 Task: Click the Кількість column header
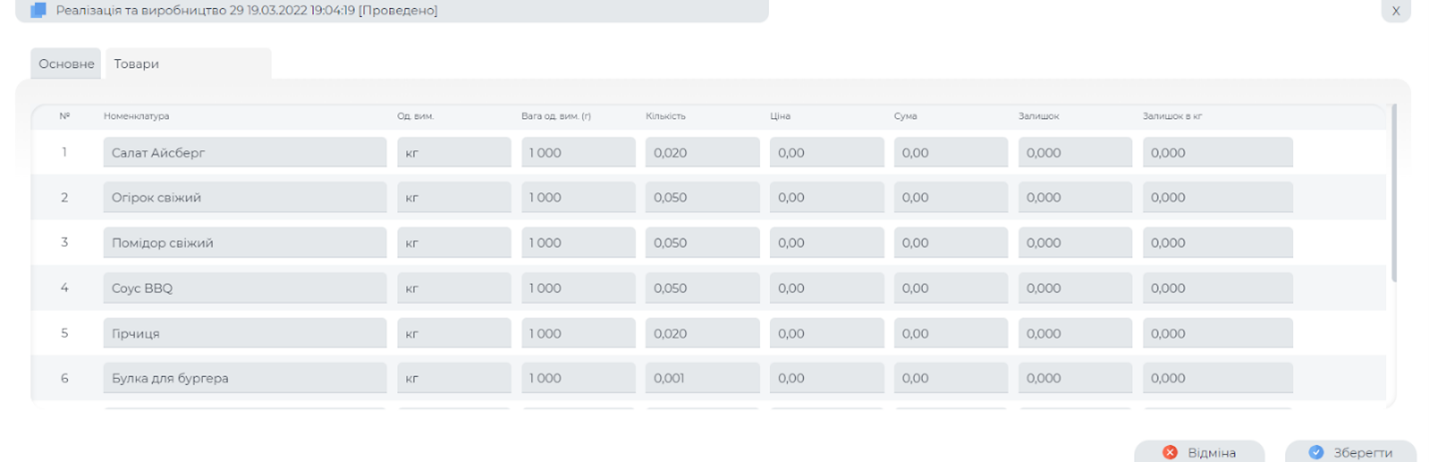[666, 116]
